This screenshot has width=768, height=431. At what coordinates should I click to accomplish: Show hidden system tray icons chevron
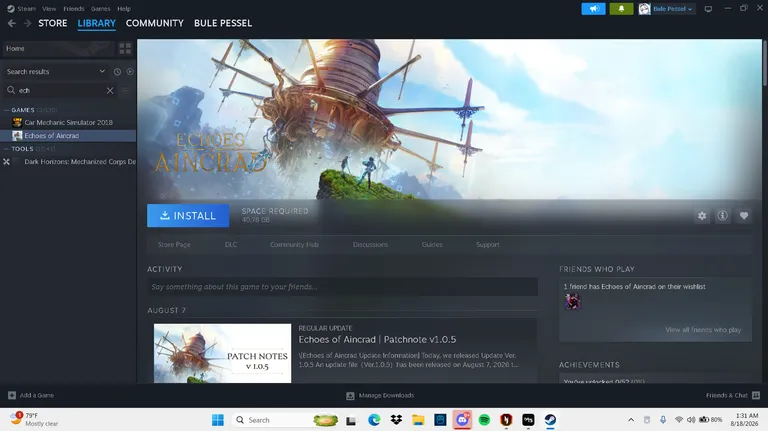[x=631, y=420]
